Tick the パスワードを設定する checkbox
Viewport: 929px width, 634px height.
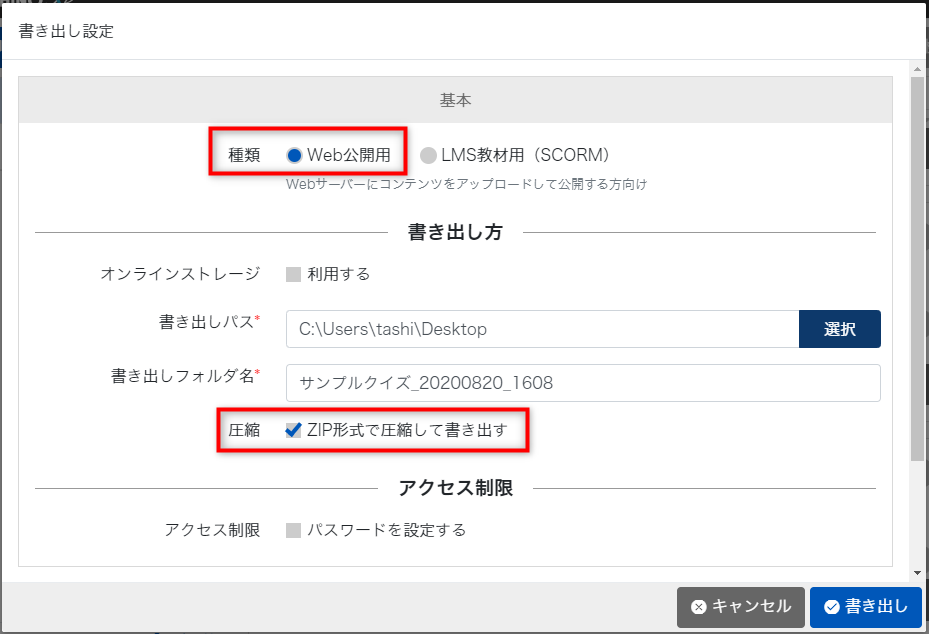(x=294, y=530)
